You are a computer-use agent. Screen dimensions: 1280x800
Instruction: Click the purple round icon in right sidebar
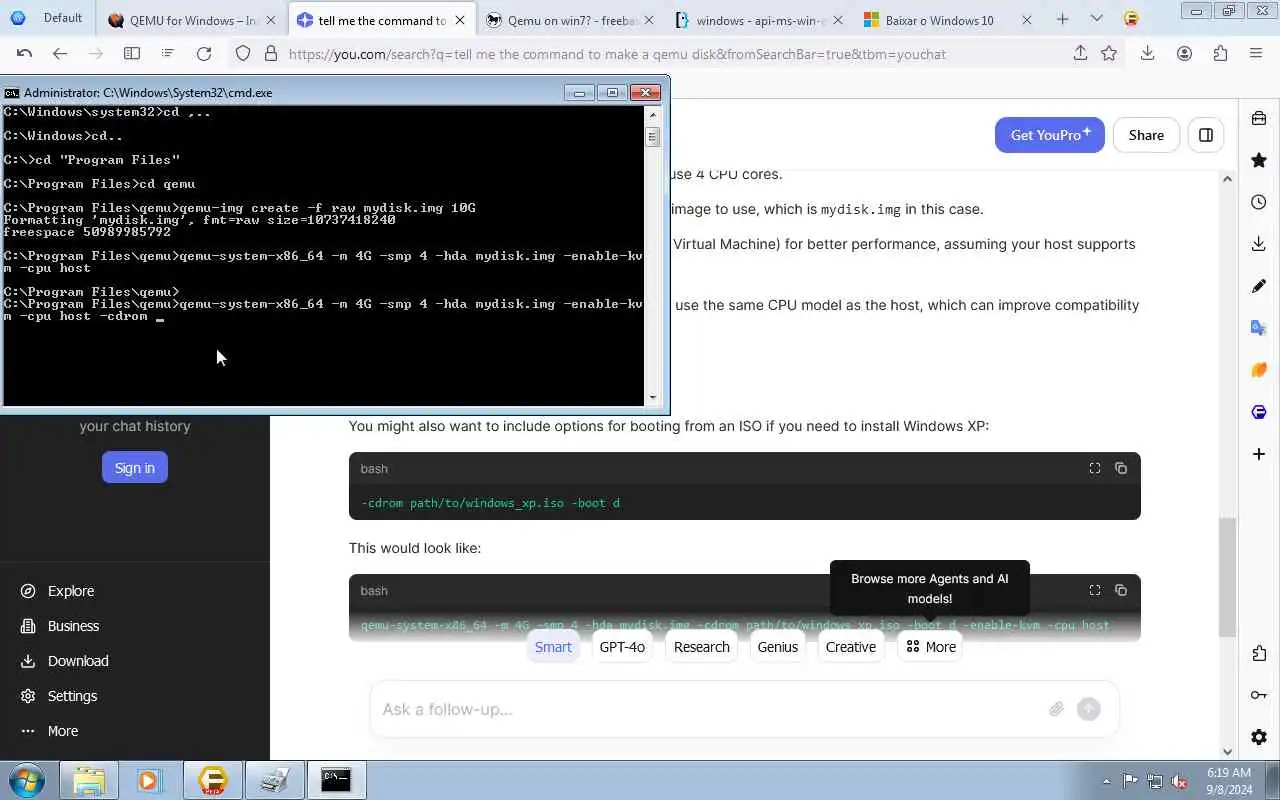1259,412
